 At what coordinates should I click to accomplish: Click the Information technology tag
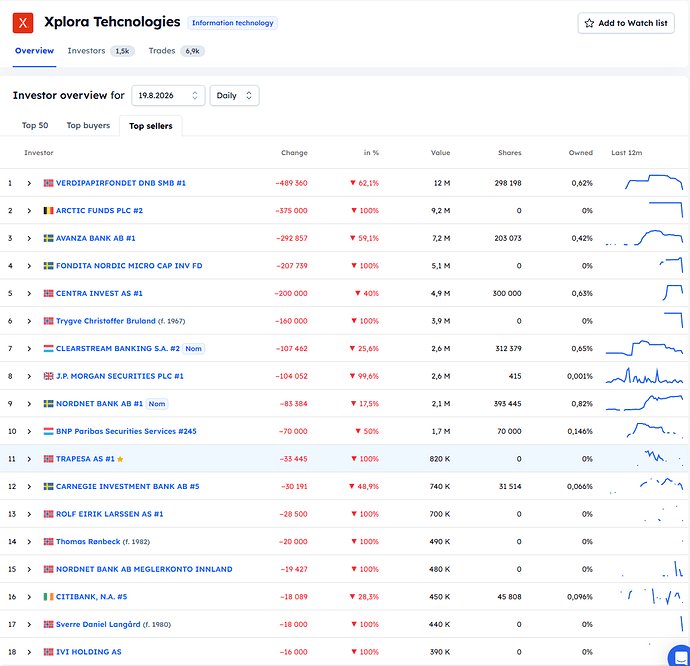[232, 23]
